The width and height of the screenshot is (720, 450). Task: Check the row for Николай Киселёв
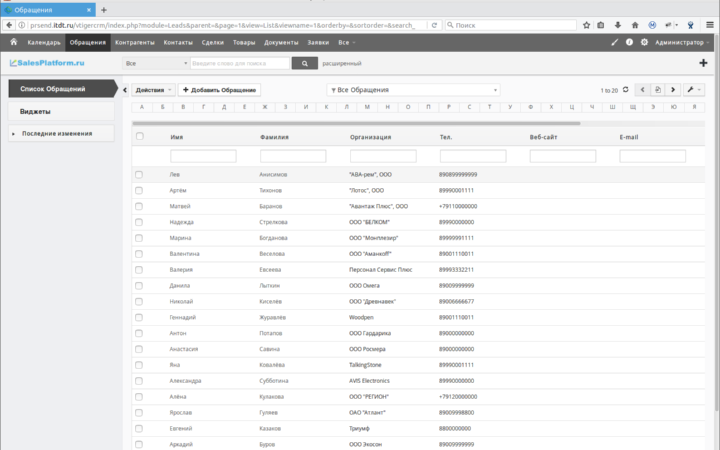139,301
